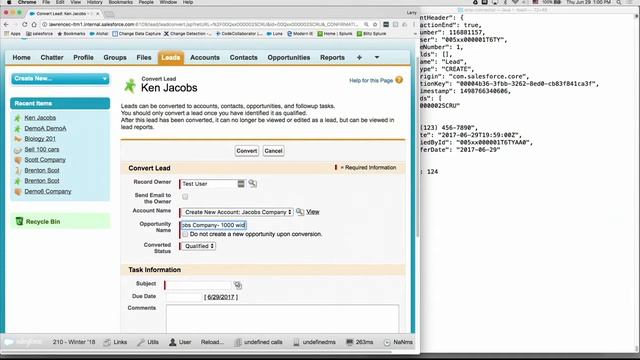Screen dimensions: 640x360
Task: Open Ken Jacobs recent item
Action: coord(40,118)
